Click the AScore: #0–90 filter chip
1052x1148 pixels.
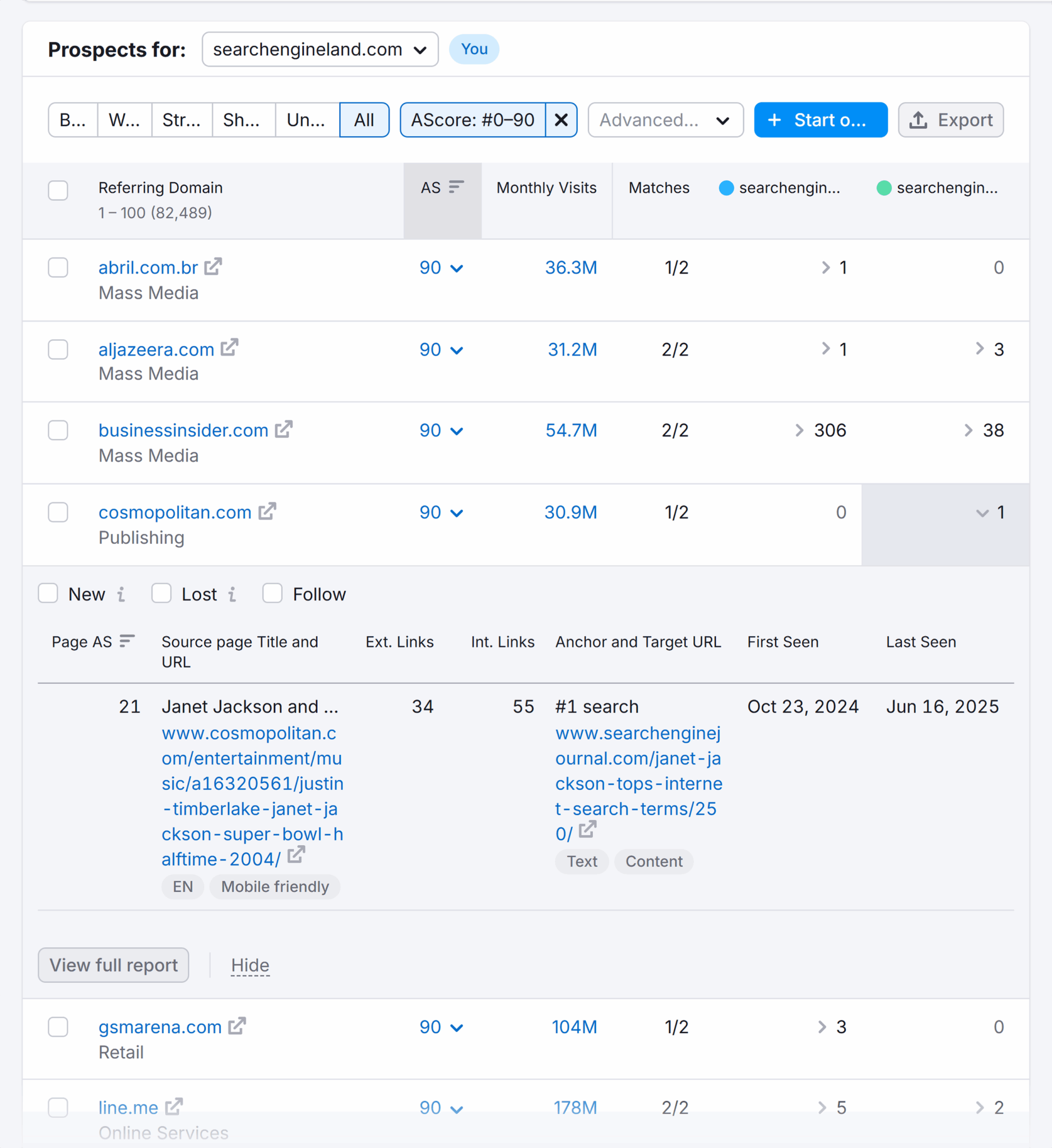tap(472, 120)
